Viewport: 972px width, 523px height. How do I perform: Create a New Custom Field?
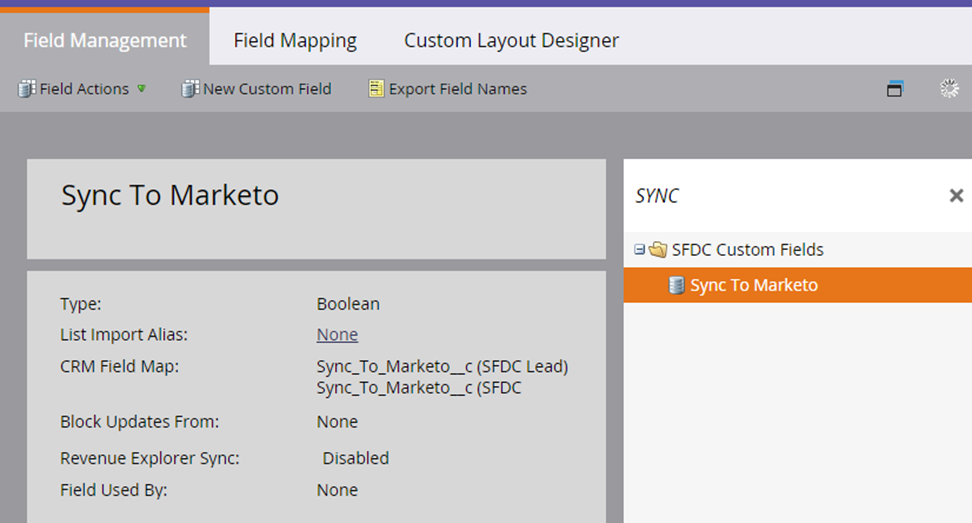point(267,89)
